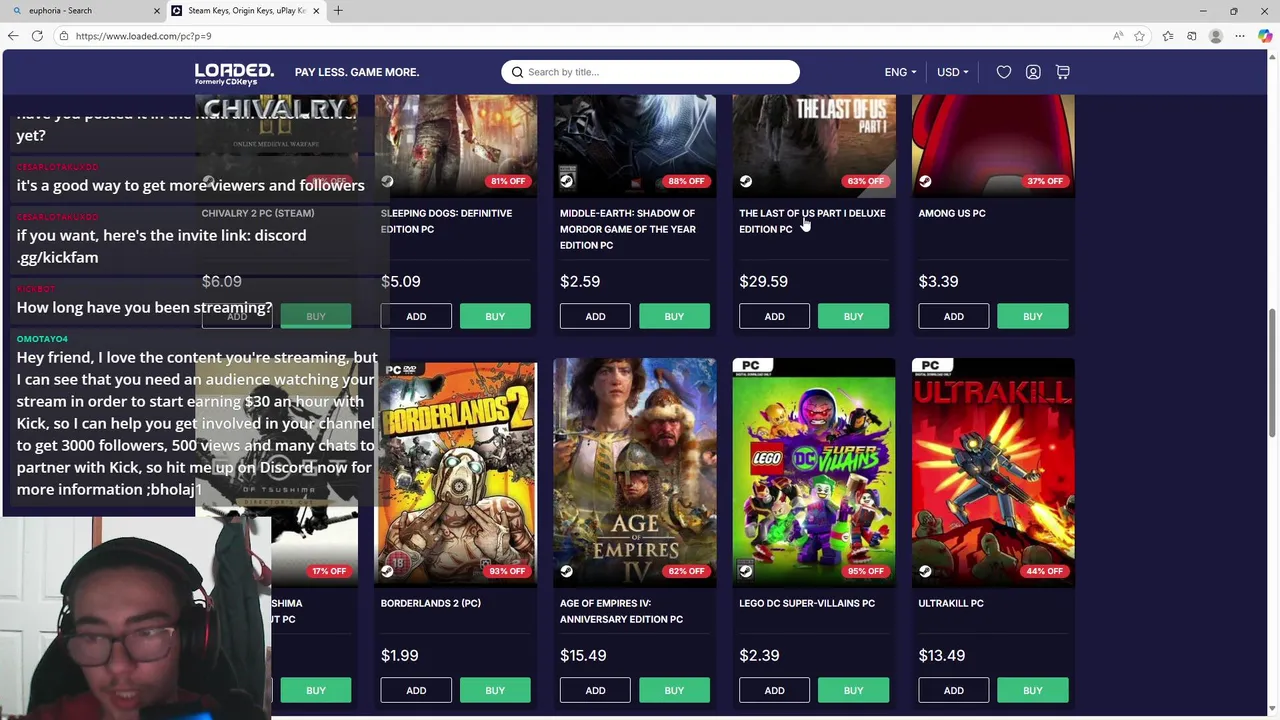
Task: Add LEGO DC Super-Villains to cart
Action: coord(774,690)
